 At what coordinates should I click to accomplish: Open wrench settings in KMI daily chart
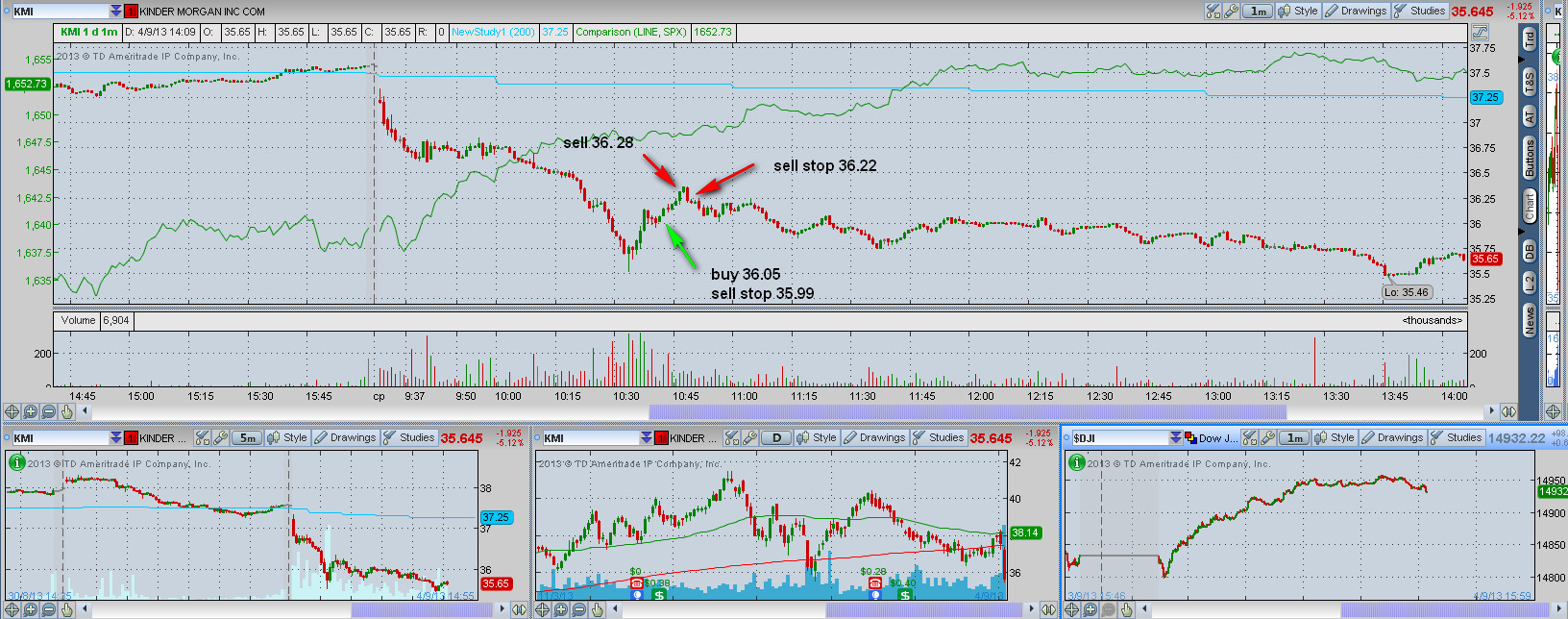point(748,437)
